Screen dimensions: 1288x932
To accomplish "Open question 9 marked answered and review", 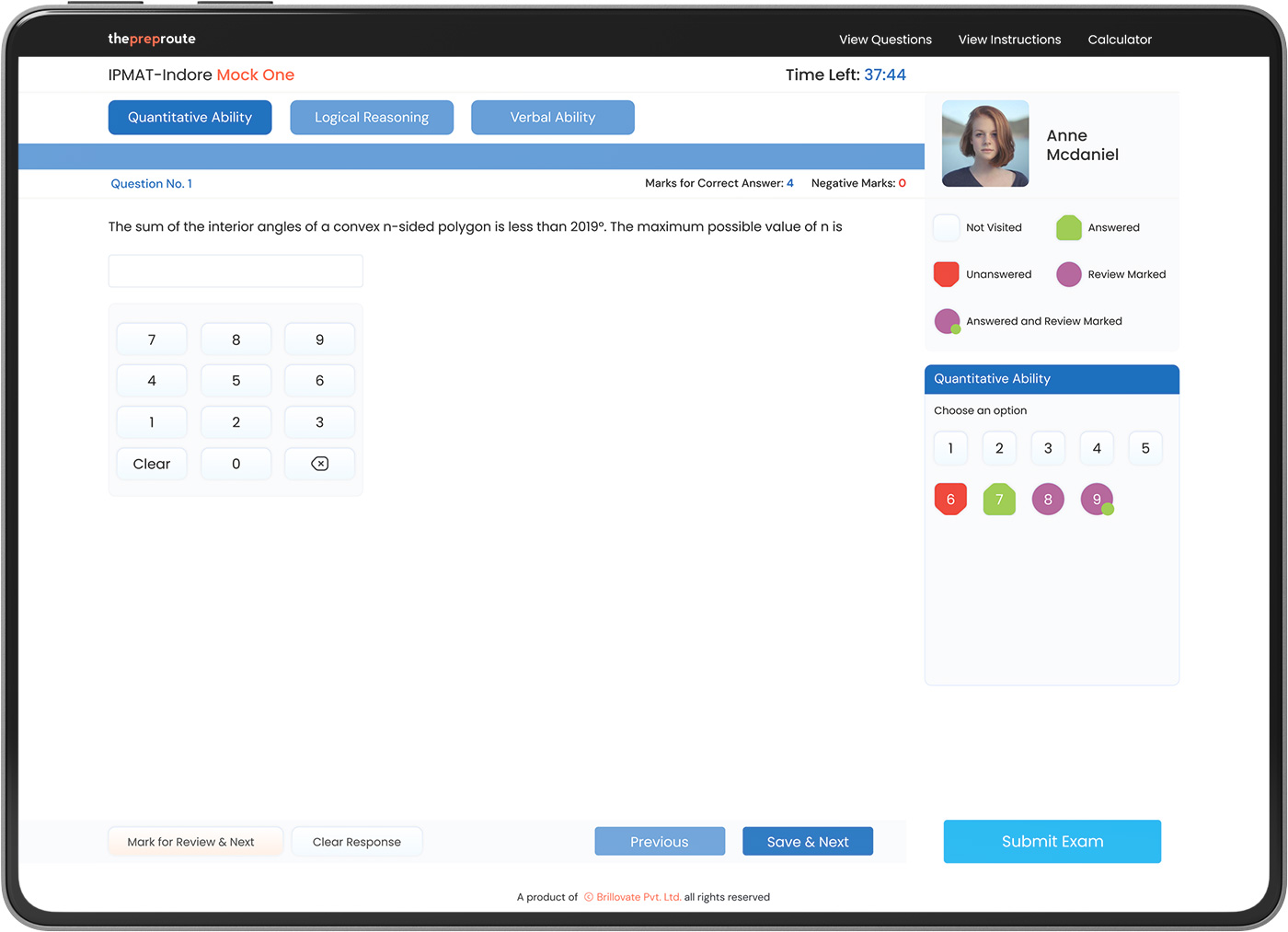I will tap(1097, 500).
